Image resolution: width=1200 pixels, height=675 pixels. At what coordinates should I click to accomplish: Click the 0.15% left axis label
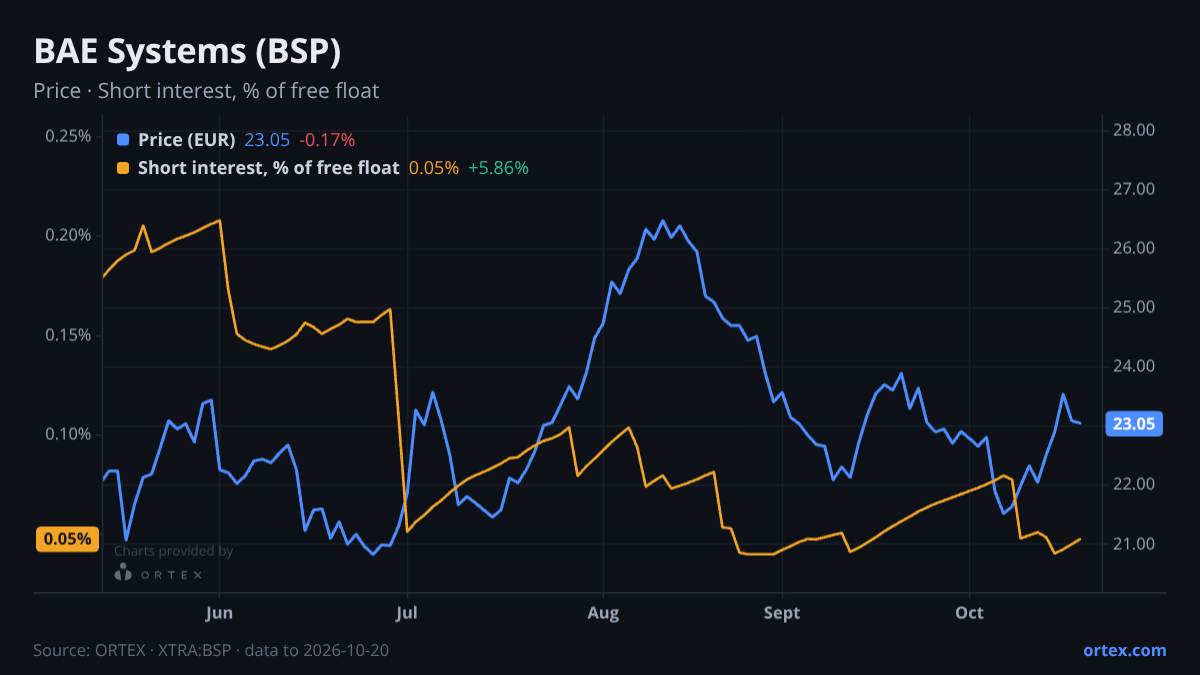coord(68,335)
